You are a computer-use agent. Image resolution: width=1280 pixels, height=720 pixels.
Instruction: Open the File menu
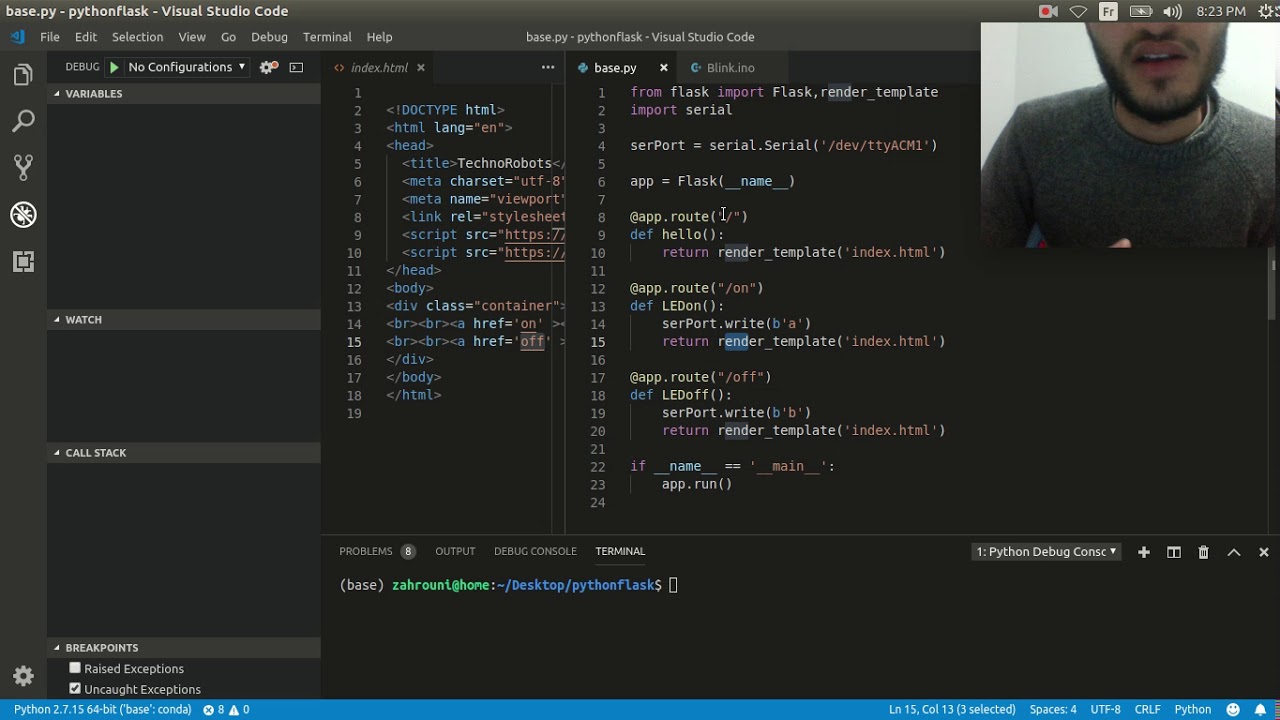click(x=50, y=37)
